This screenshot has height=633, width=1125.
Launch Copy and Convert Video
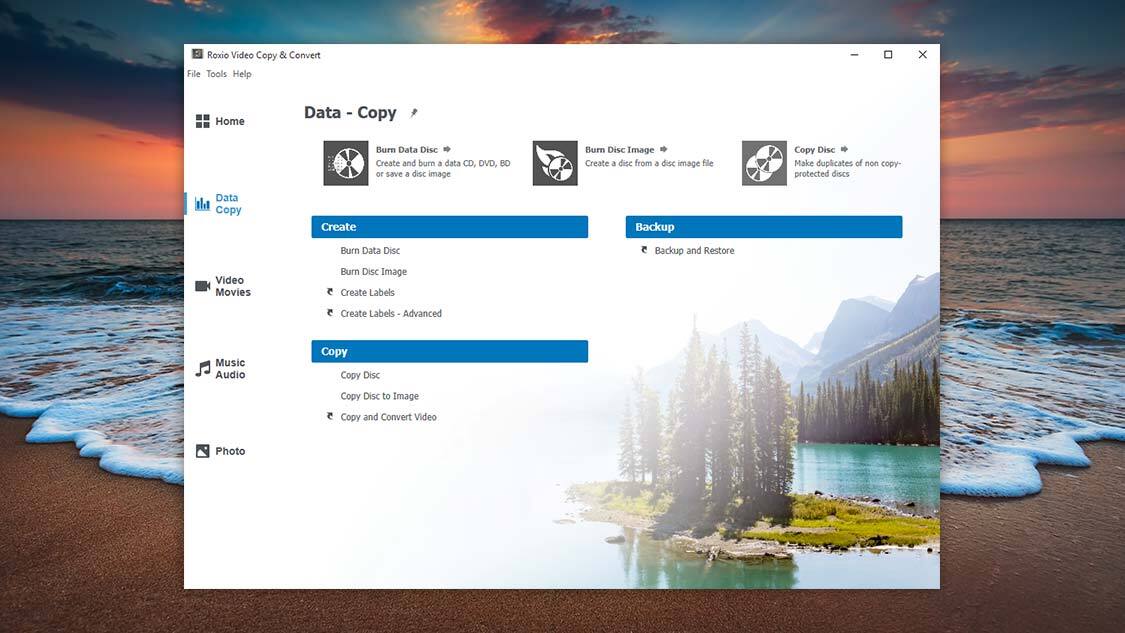click(x=388, y=417)
